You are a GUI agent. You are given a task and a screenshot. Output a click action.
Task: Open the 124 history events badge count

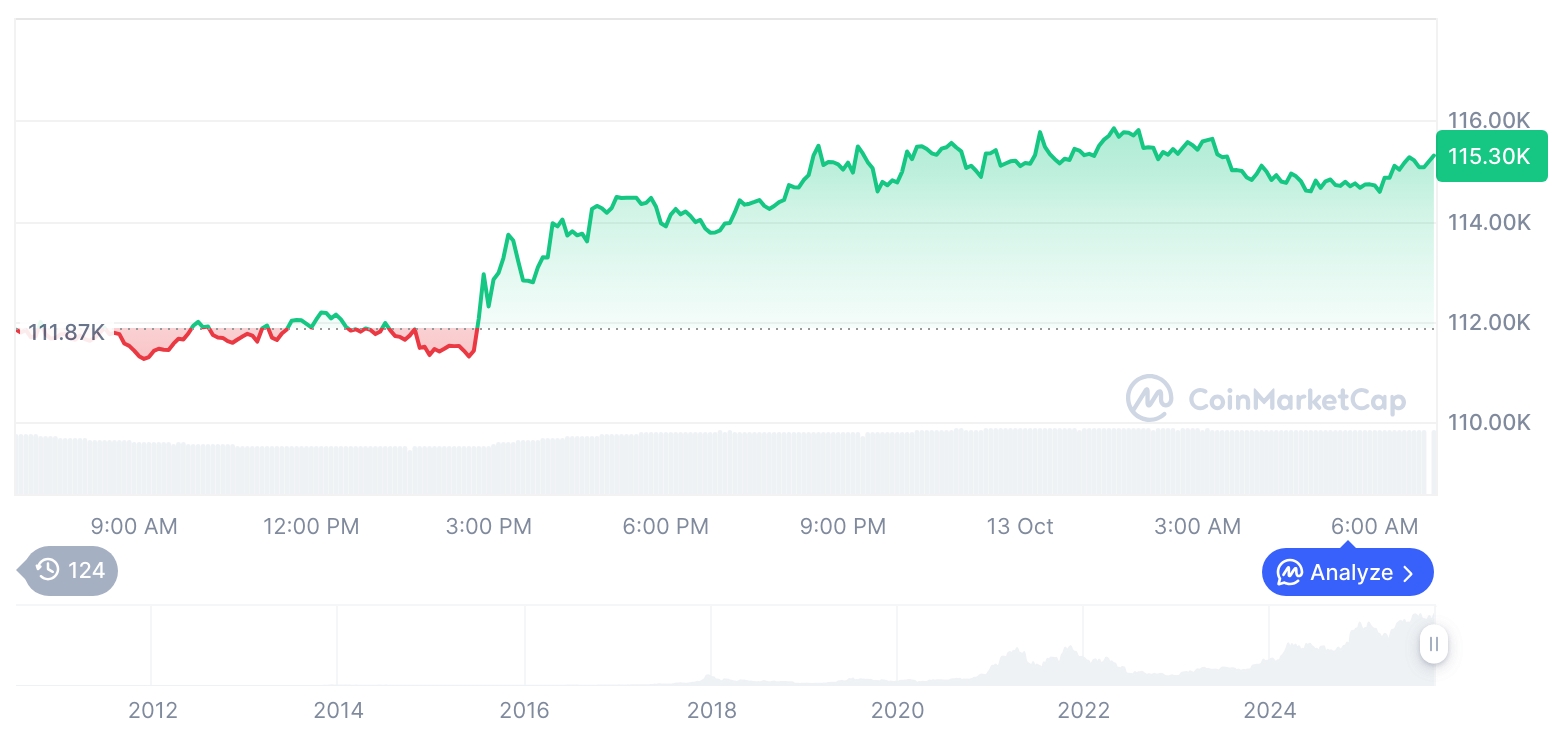point(86,570)
